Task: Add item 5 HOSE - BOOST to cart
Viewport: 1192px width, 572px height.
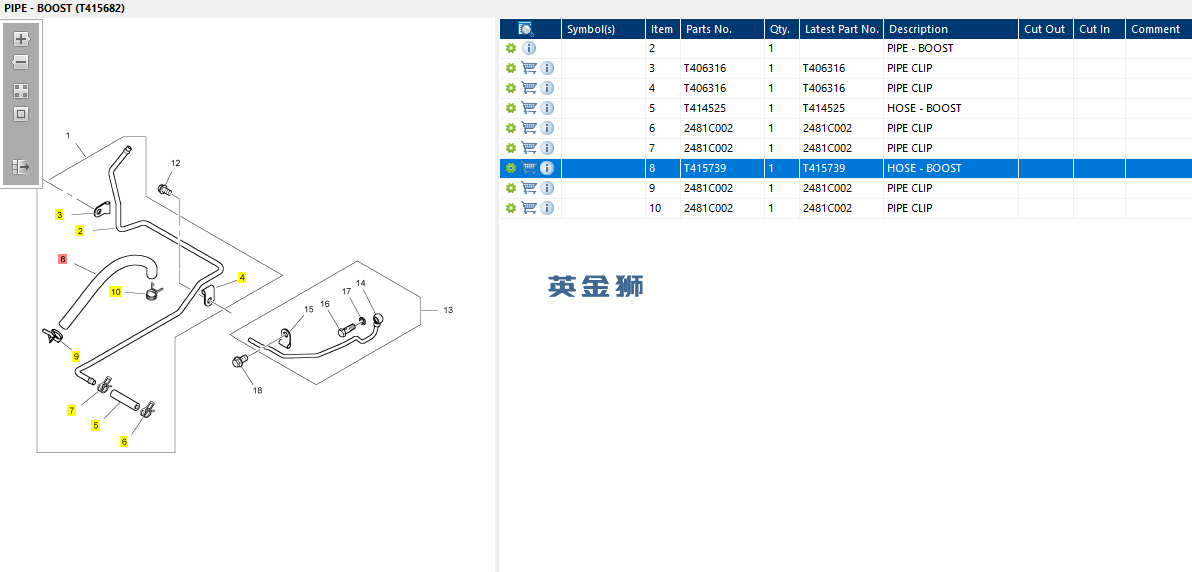Action: 529,108
